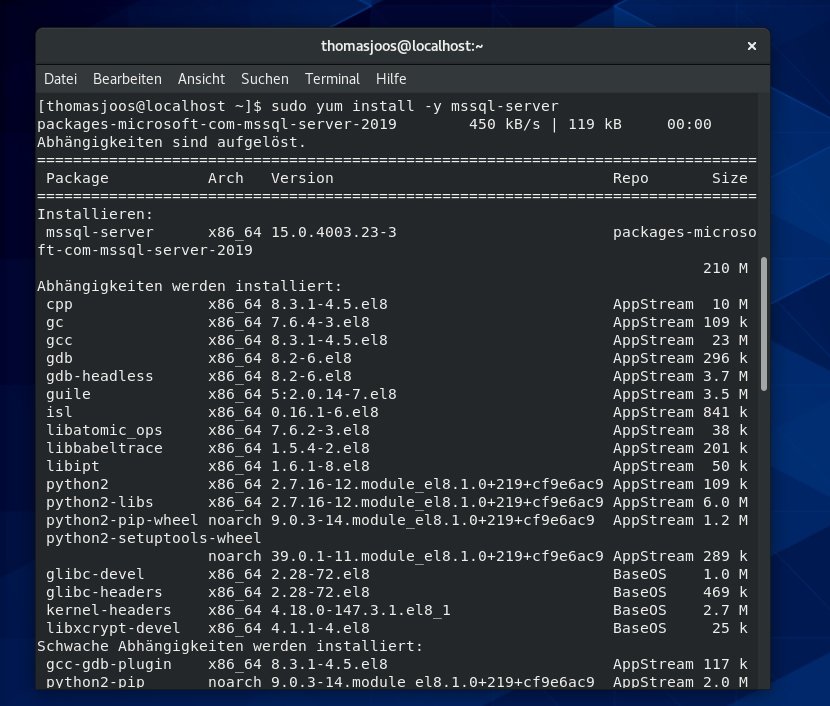
Task: Open the Datei menu
Action: (x=60, y=79)
